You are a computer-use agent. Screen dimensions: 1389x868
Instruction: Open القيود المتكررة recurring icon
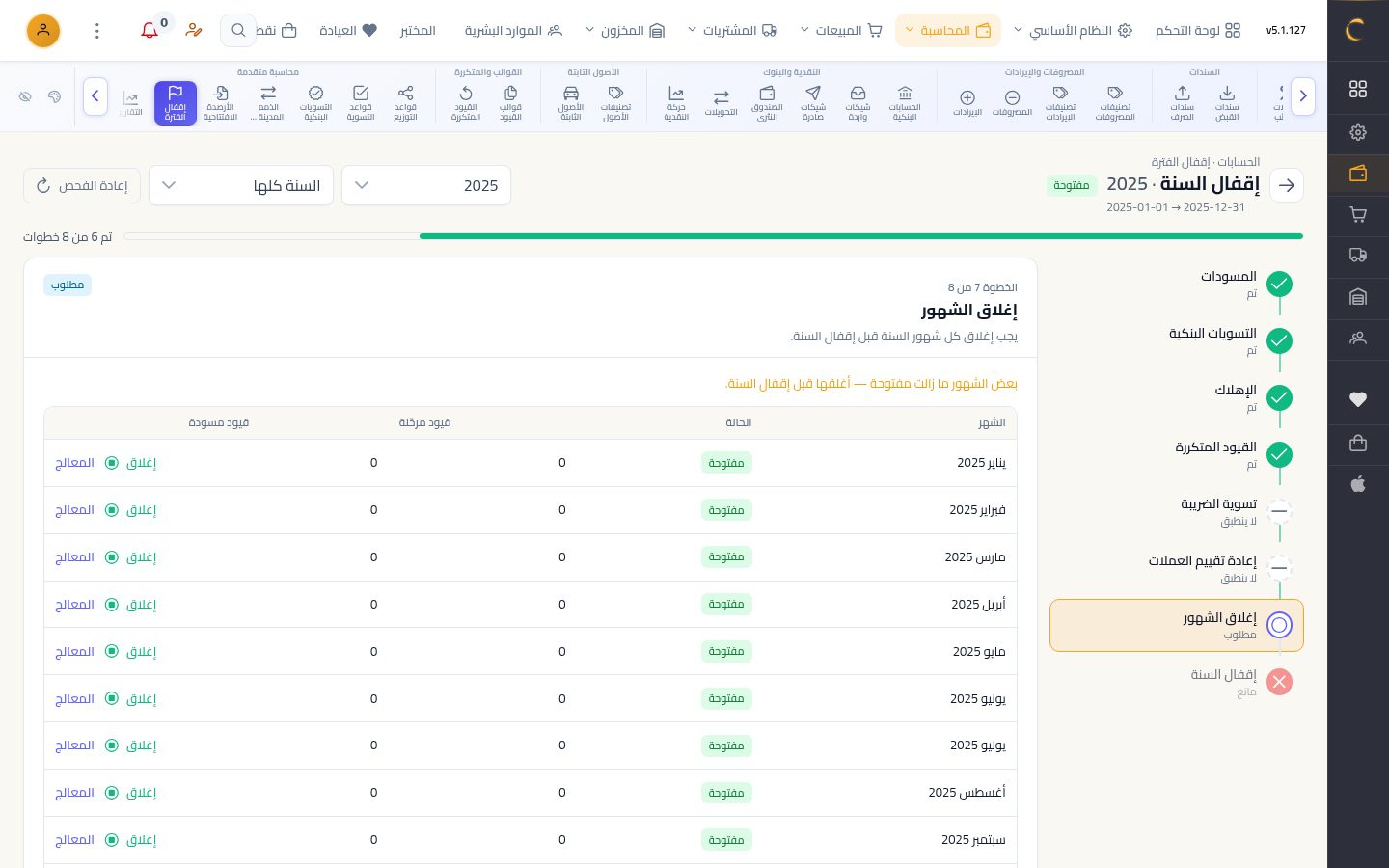(466, 103)
